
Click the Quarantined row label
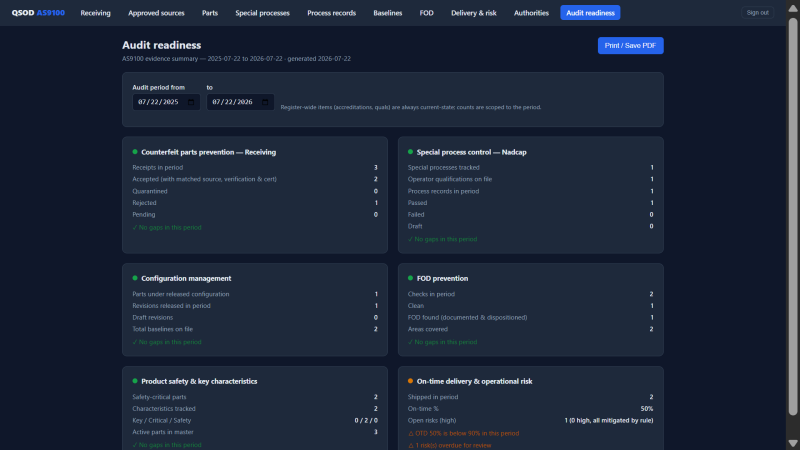pos(150,191)
